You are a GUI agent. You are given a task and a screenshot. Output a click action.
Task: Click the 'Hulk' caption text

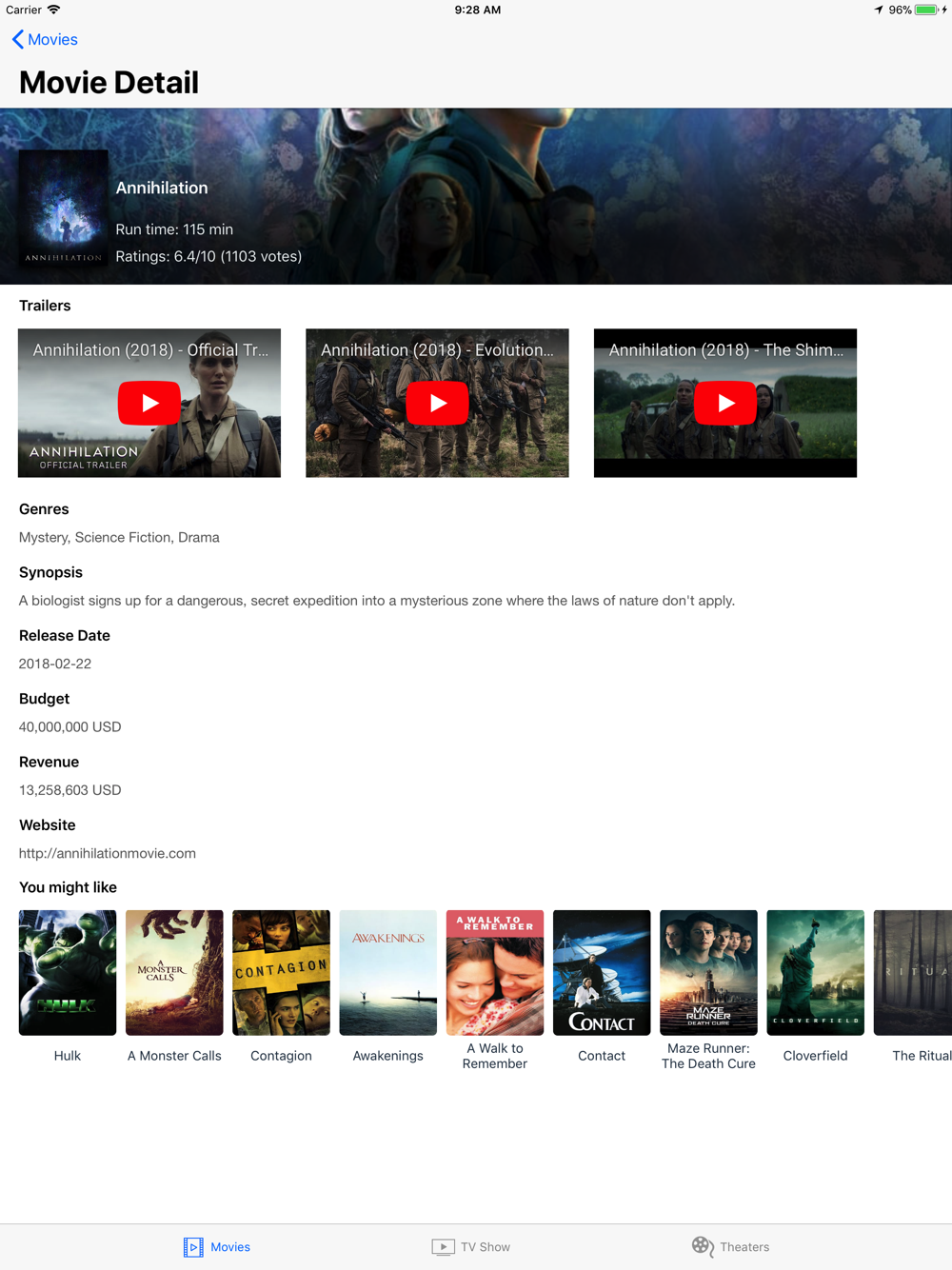68,1056
